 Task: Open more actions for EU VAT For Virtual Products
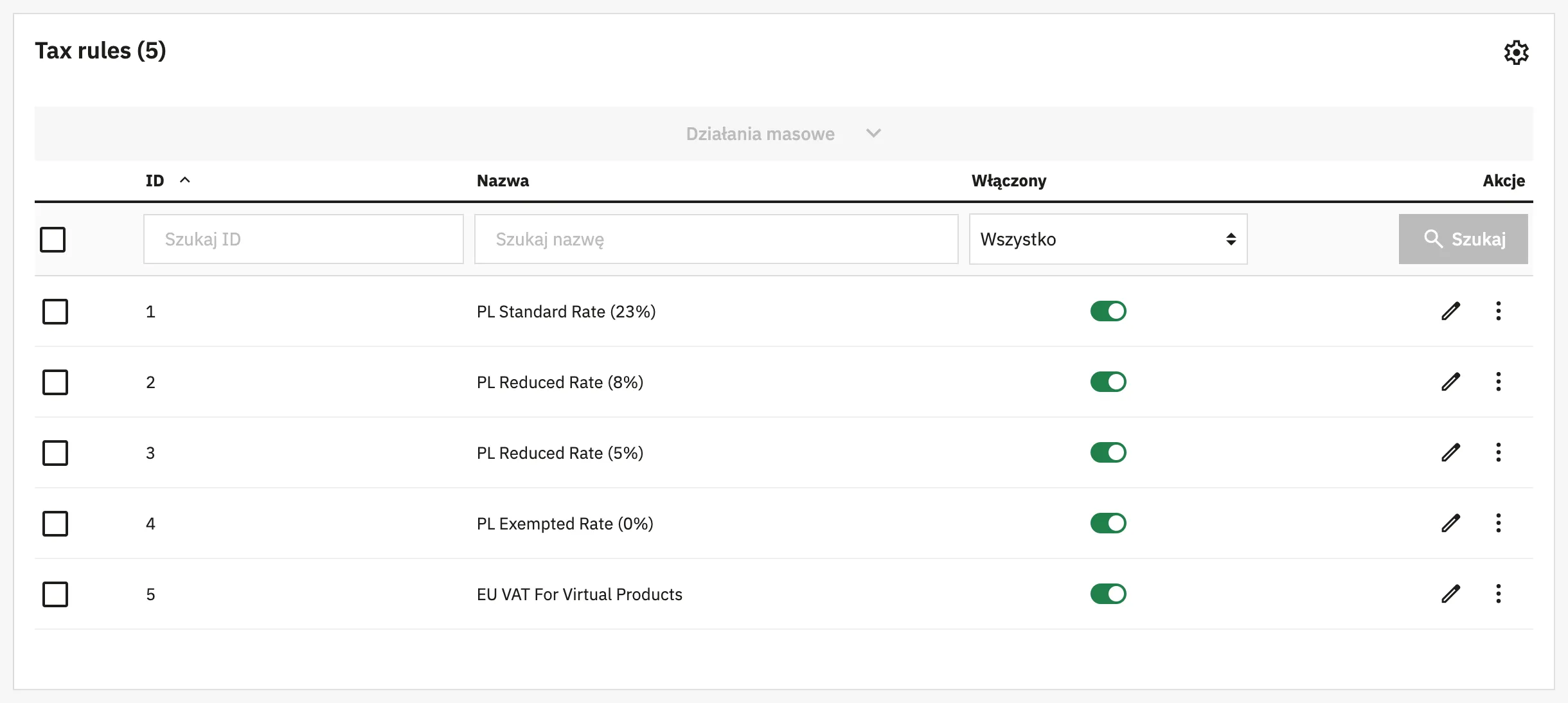coord(1498,594)
